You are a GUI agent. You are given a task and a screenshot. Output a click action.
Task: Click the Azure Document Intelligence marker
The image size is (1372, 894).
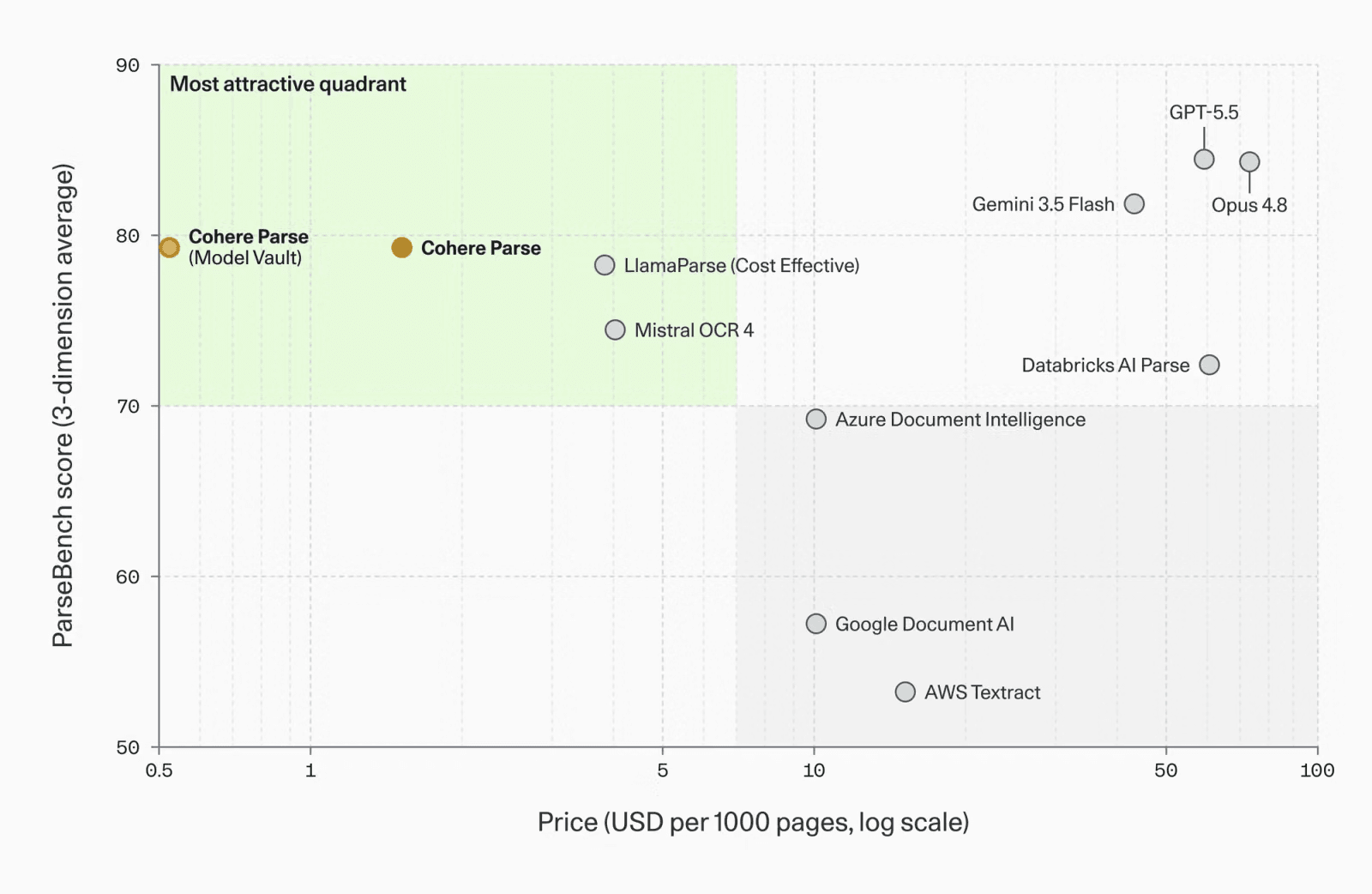816,419
